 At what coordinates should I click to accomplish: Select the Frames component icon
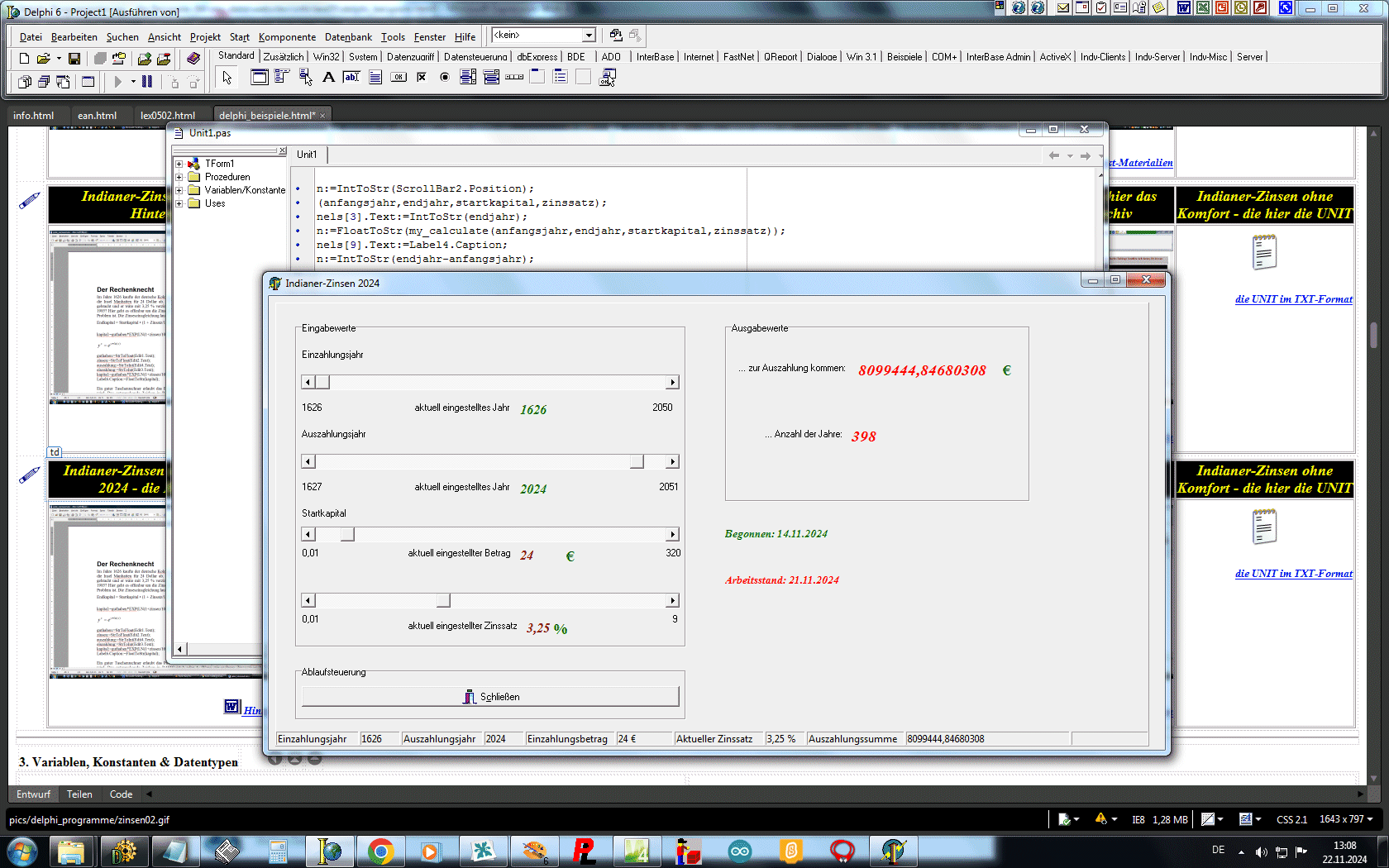click(x=259, y=77)
